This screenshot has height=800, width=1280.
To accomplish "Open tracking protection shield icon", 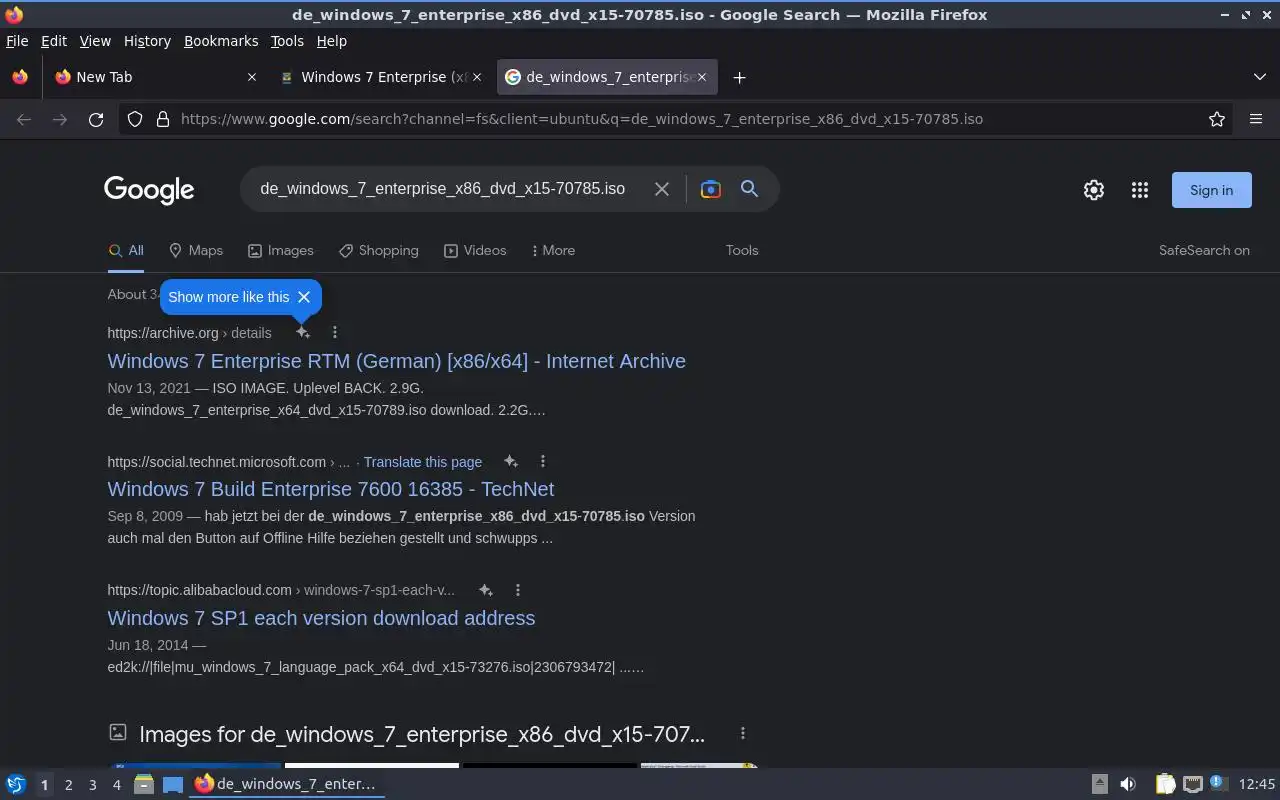I will [135, 119].
